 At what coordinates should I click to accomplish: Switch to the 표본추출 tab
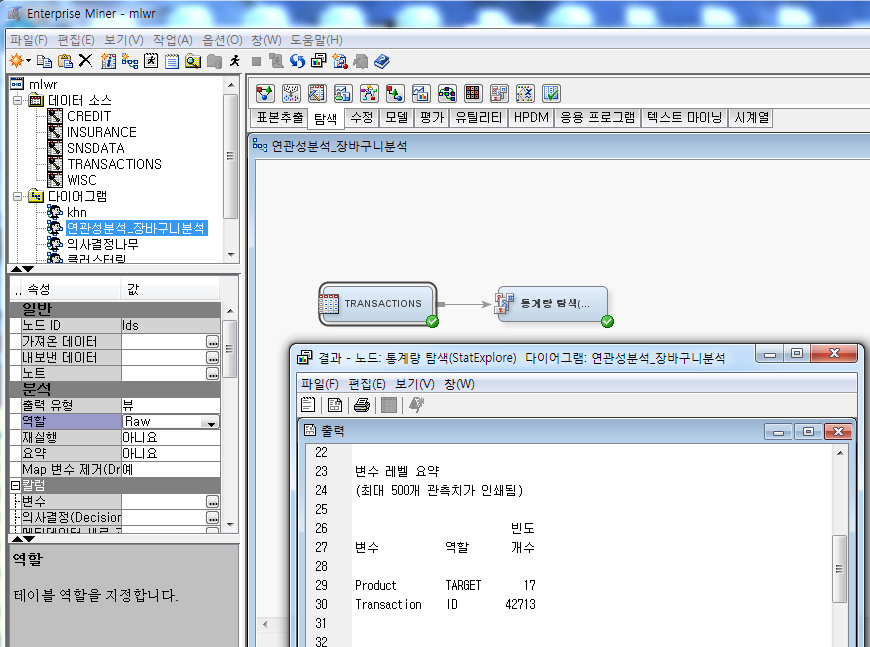point(279,118)
